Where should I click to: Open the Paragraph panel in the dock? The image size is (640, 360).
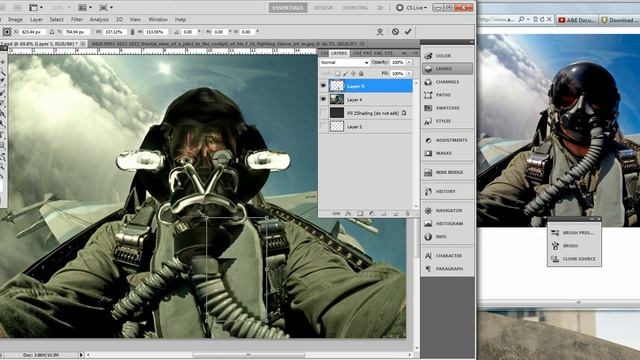[x=447, y=269]
